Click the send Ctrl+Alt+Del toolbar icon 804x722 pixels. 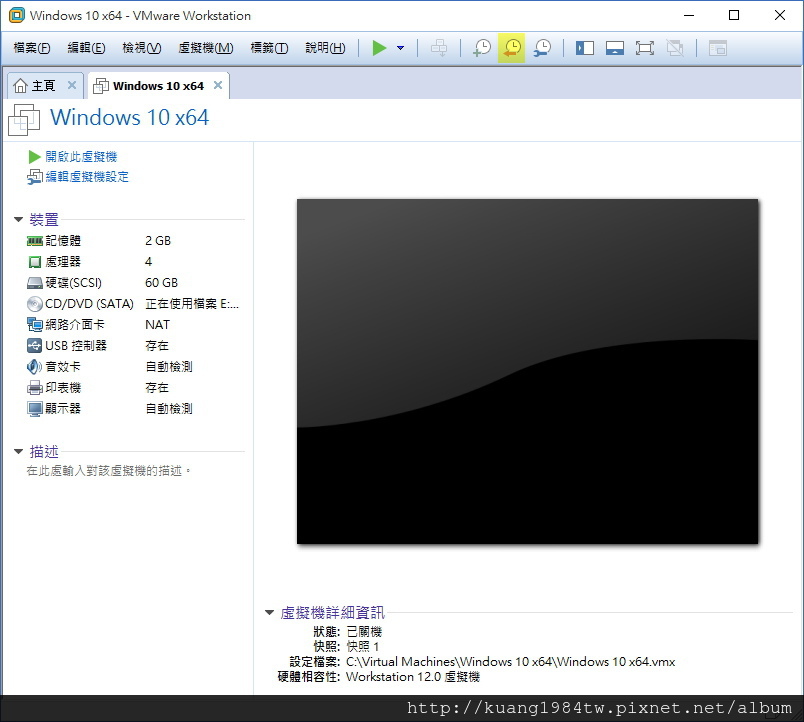tap(439, 48)
